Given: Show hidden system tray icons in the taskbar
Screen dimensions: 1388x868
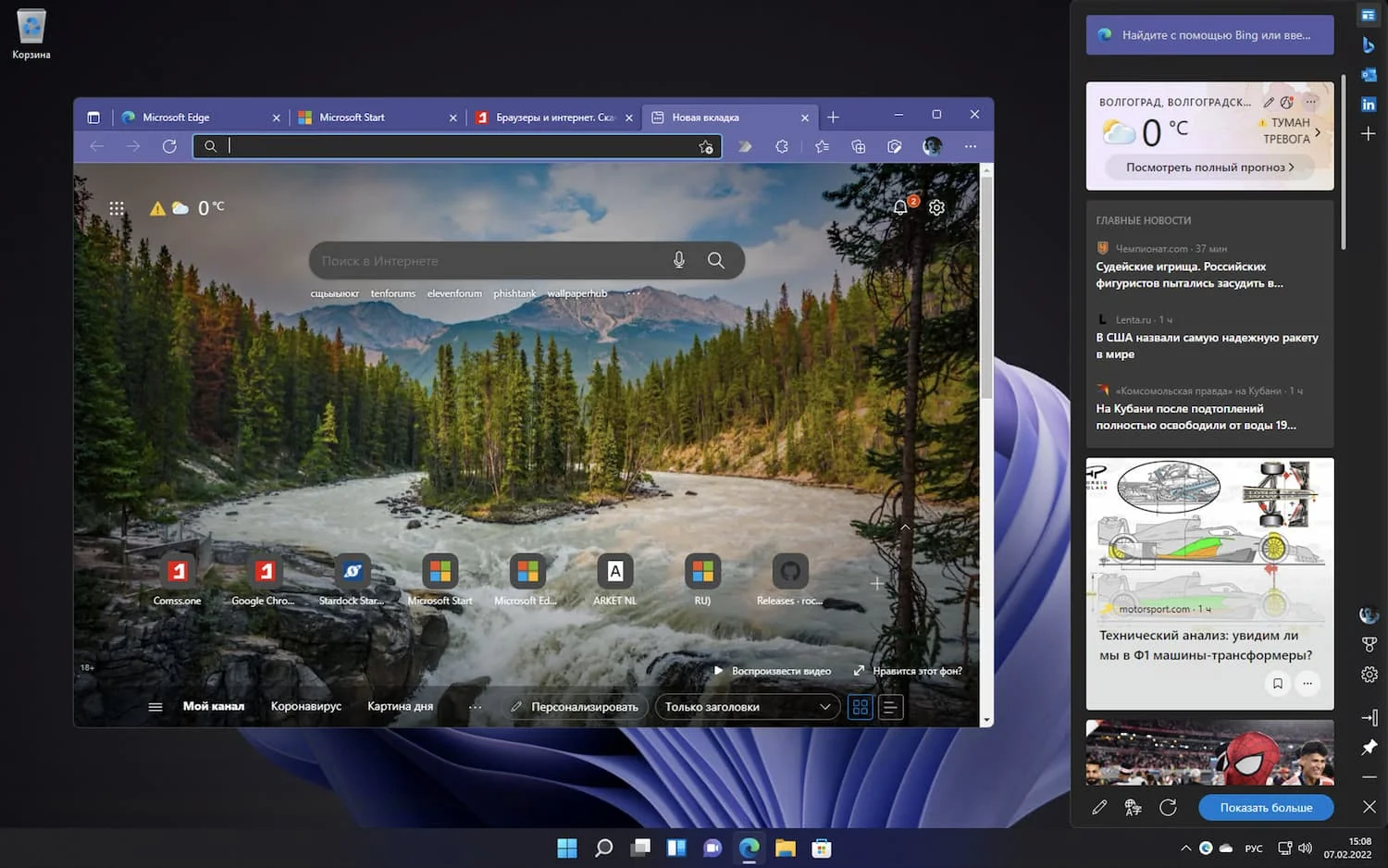Looking at the screenshot, I should [x=1185, y=848].
